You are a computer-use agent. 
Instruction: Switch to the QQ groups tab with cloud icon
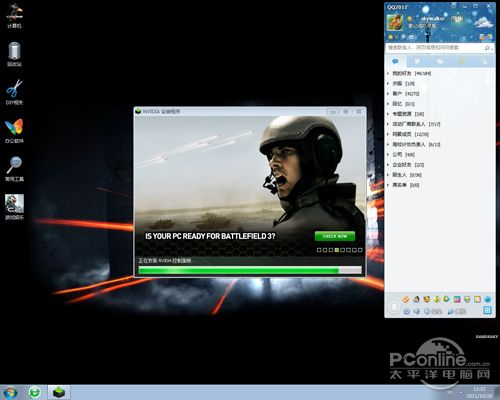click(440, 61)
